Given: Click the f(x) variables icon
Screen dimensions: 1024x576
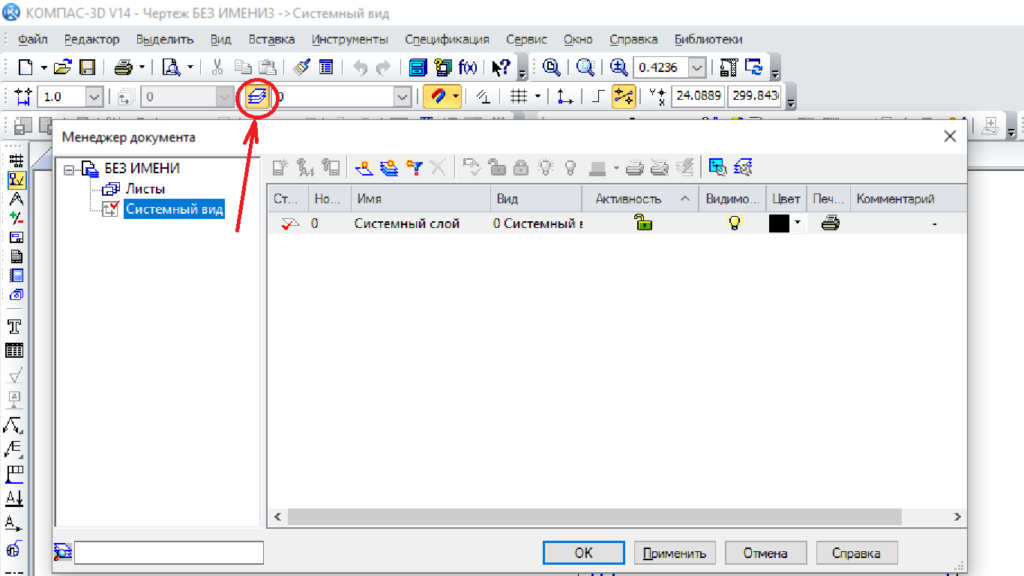Looking at the screenshot, I should (468, 68).
